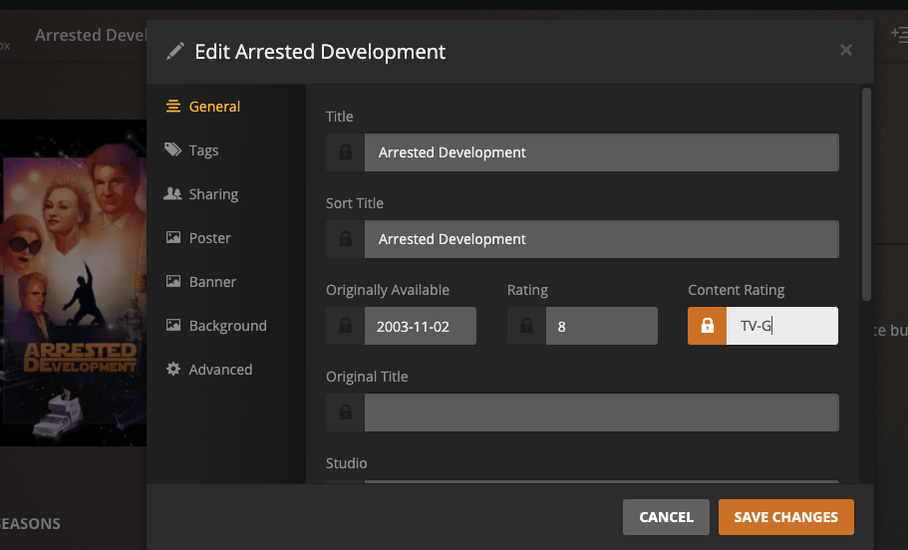Go to the Banner tab
The width and height of the screenshot is (908, 550).
[x=212, y=282]
